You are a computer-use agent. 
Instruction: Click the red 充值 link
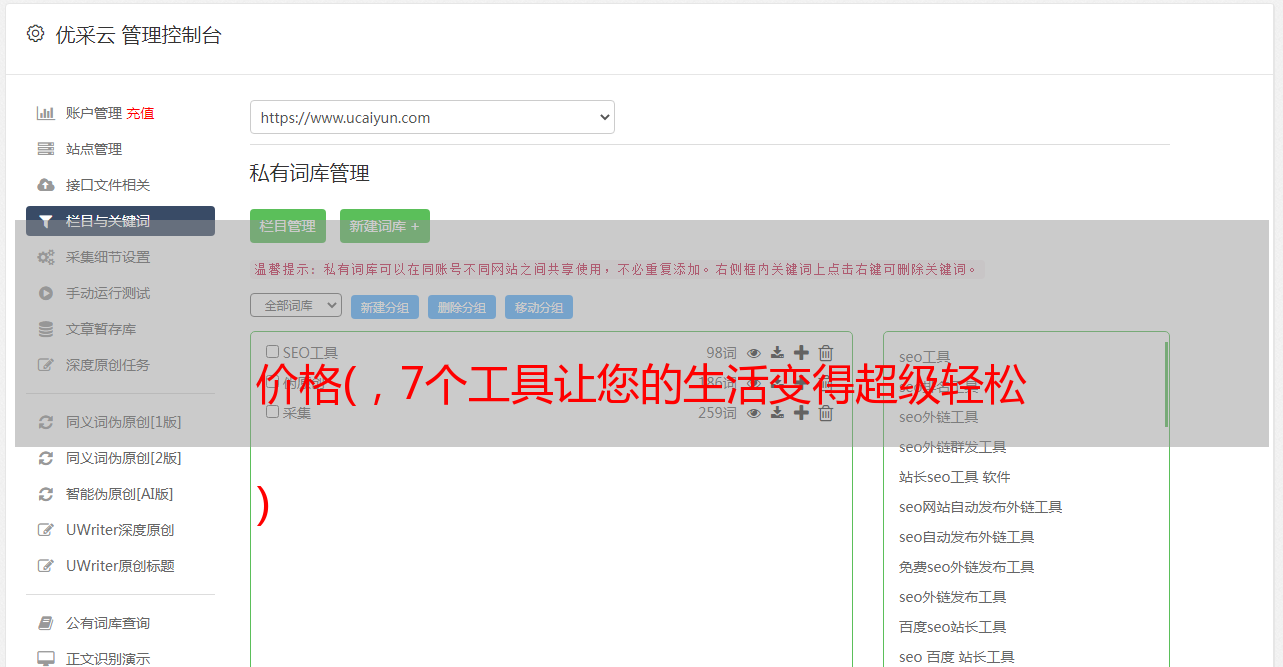coord(140,113)
